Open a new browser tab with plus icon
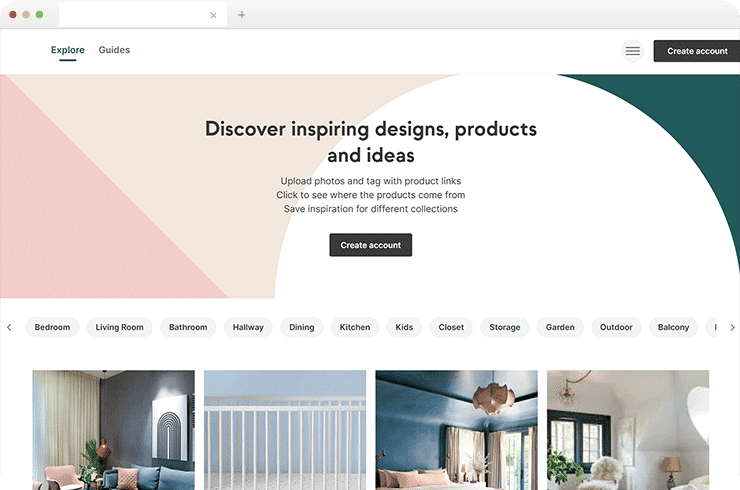Image resolution: width=740 pixels, height=490 pixels. [x=242, y=15]
